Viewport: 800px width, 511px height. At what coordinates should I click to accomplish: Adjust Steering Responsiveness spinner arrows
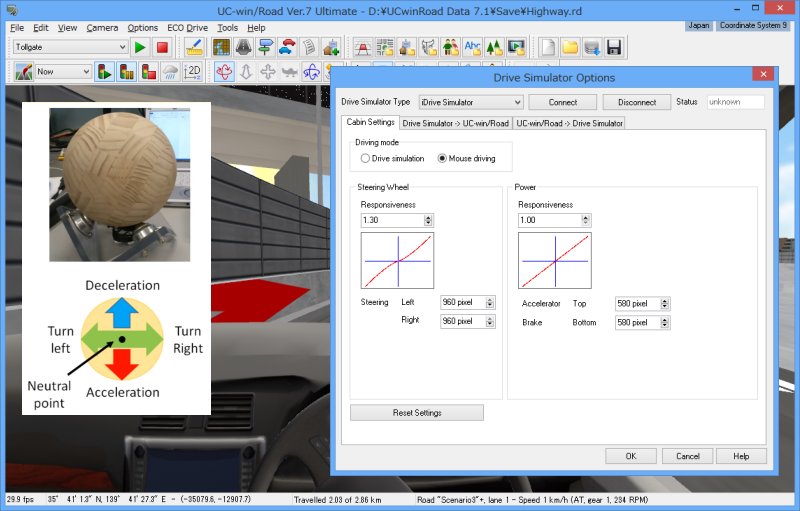428,220
